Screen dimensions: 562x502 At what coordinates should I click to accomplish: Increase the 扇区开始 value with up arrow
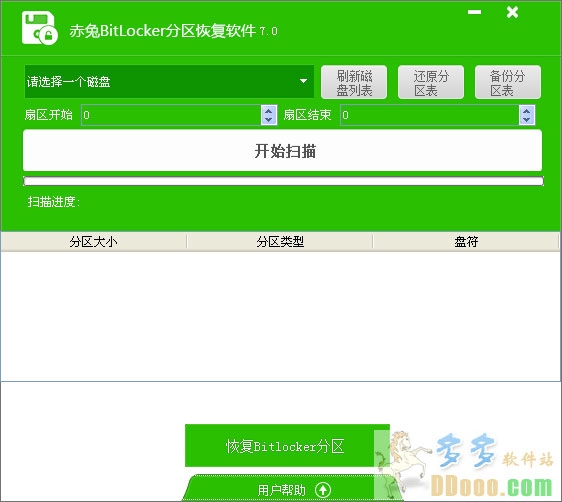tap(269, 110)
